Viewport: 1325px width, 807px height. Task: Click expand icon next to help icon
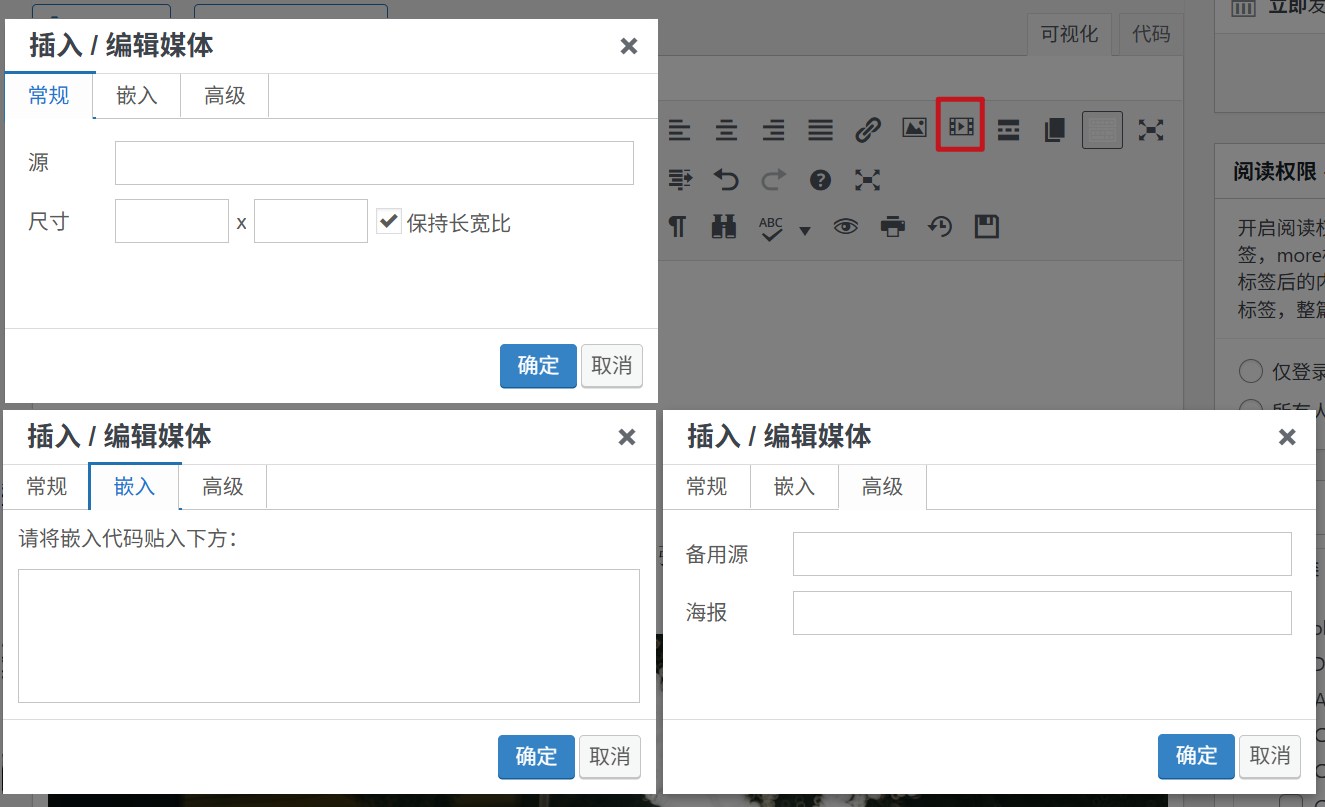(x=867, y=180)
